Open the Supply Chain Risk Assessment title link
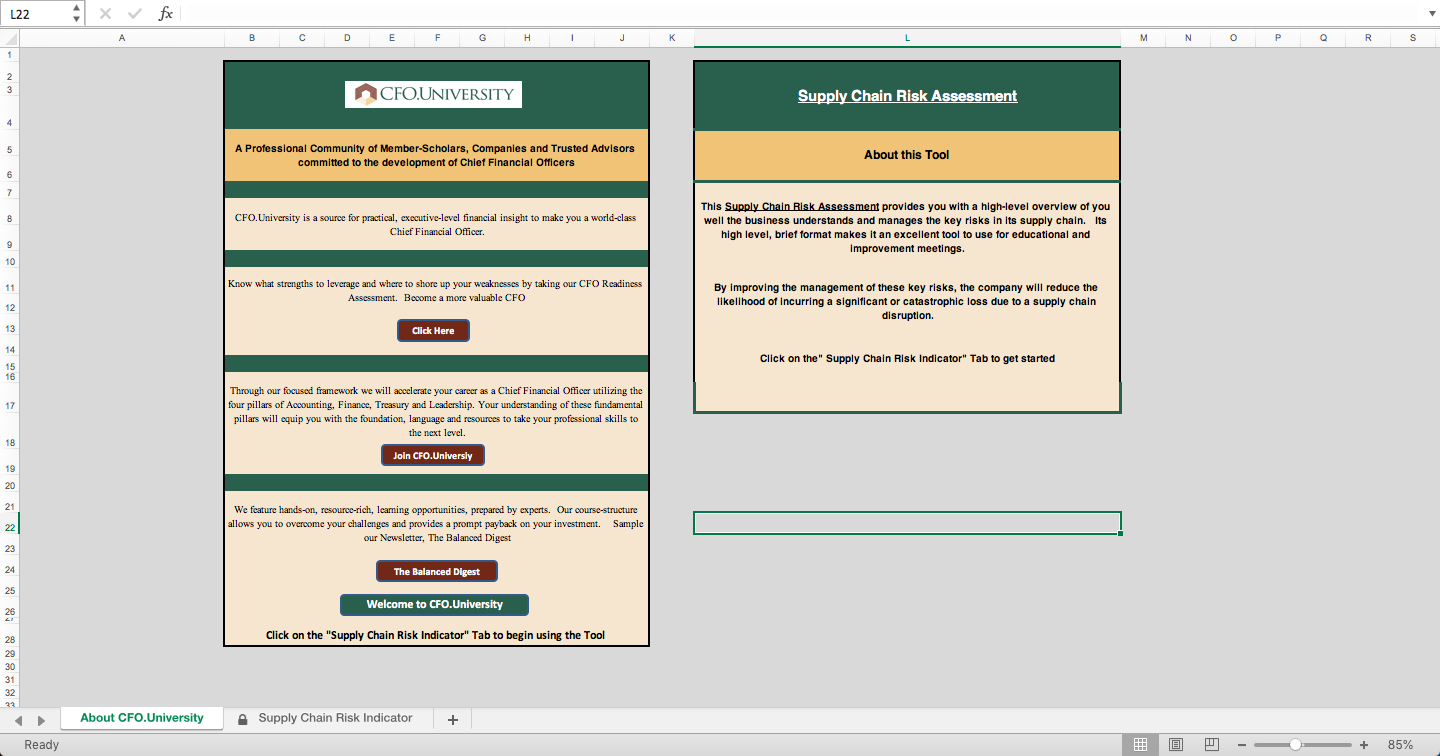This screenshot has height=756, width=1440. (x=907, y=96)
